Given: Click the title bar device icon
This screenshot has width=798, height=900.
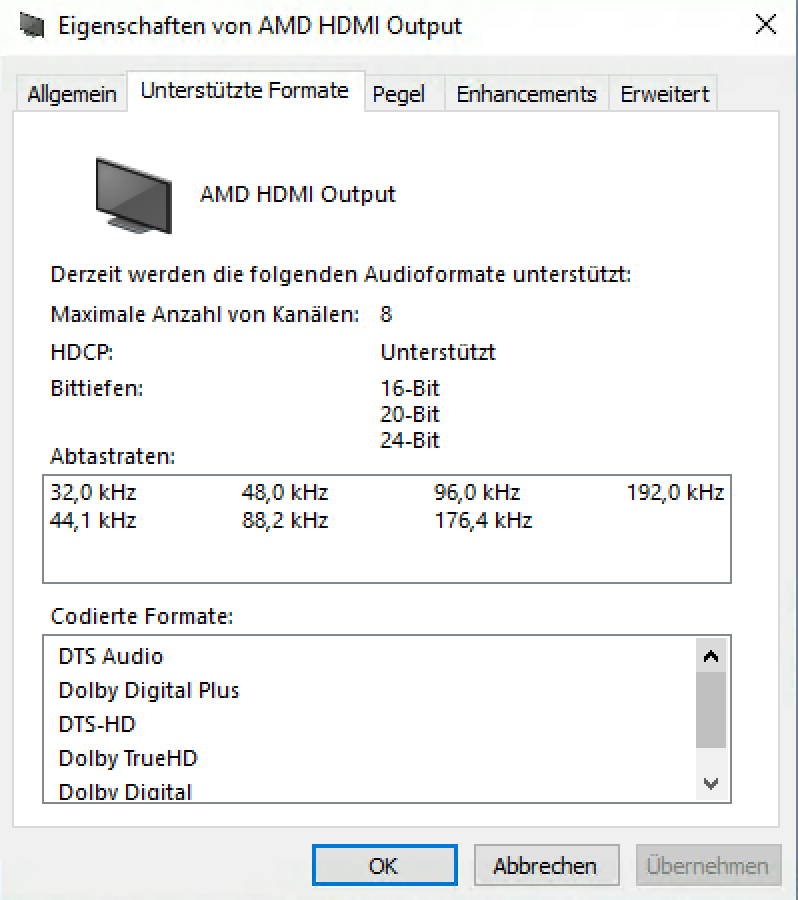Looking at the screenshot, I should (32, 26).
